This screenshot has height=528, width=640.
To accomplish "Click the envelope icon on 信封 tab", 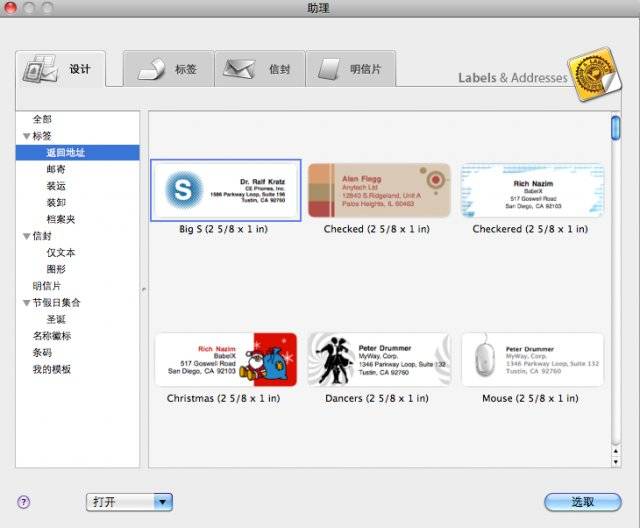I will tap(239, 69).
